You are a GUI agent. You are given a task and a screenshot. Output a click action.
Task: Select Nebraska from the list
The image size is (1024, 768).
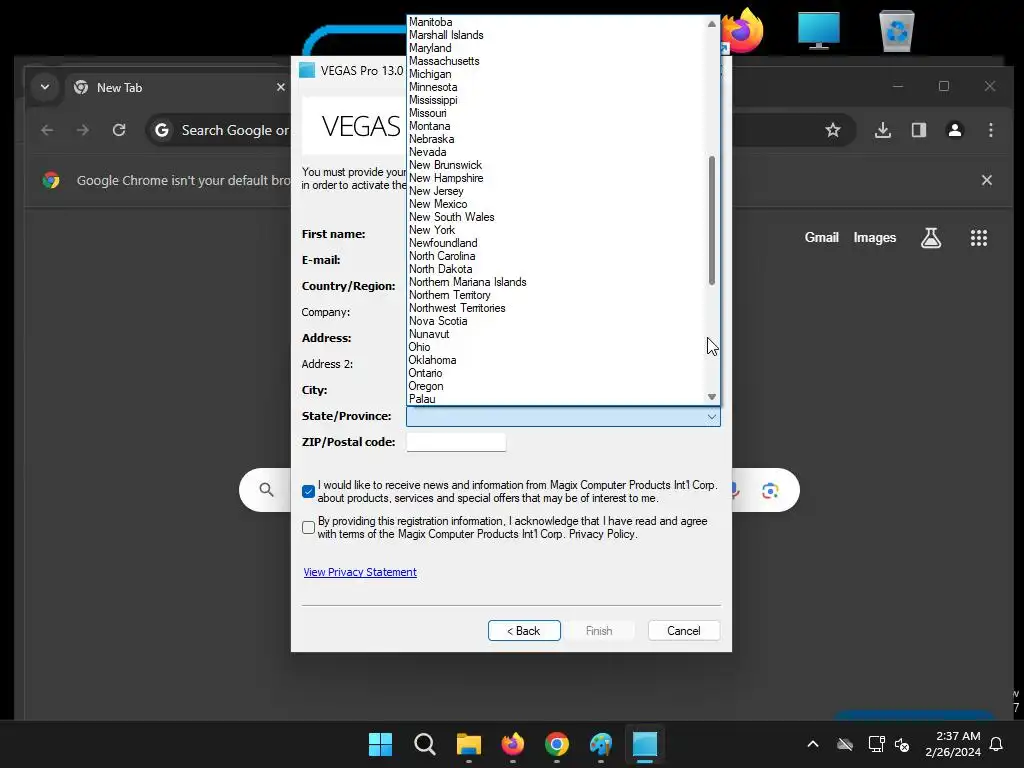[x=432, y=140]
